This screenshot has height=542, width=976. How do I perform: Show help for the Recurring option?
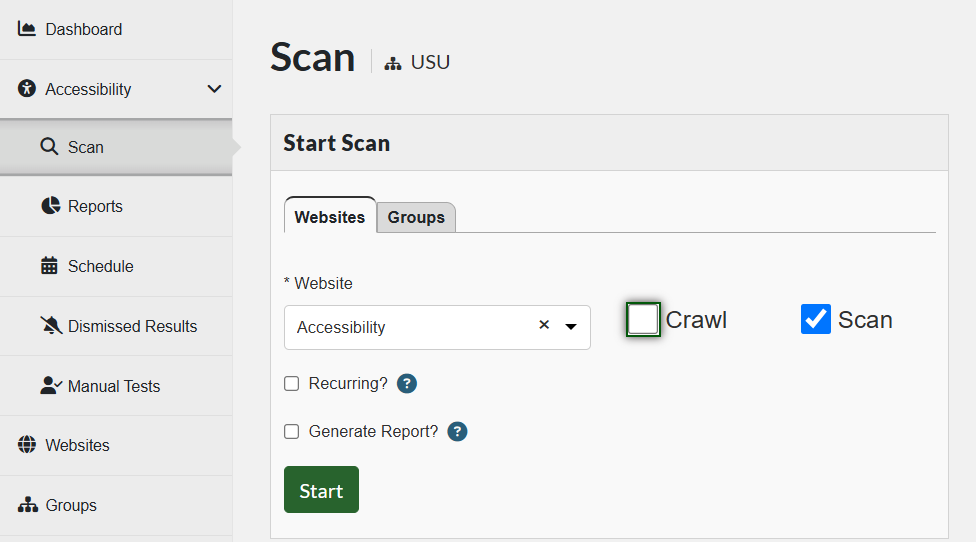point(406,383)
